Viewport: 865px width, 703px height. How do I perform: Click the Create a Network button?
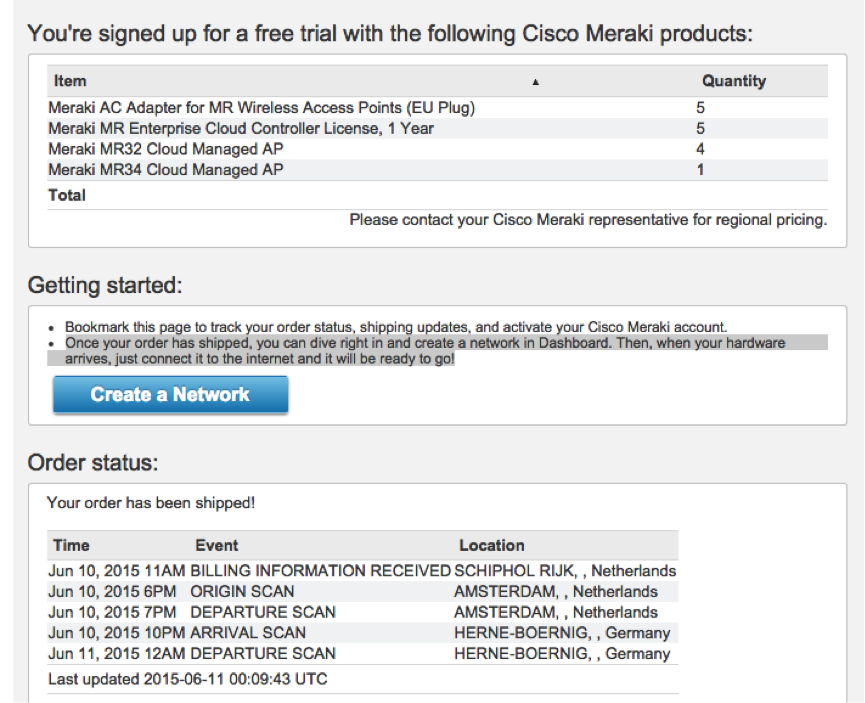(169, 394)
